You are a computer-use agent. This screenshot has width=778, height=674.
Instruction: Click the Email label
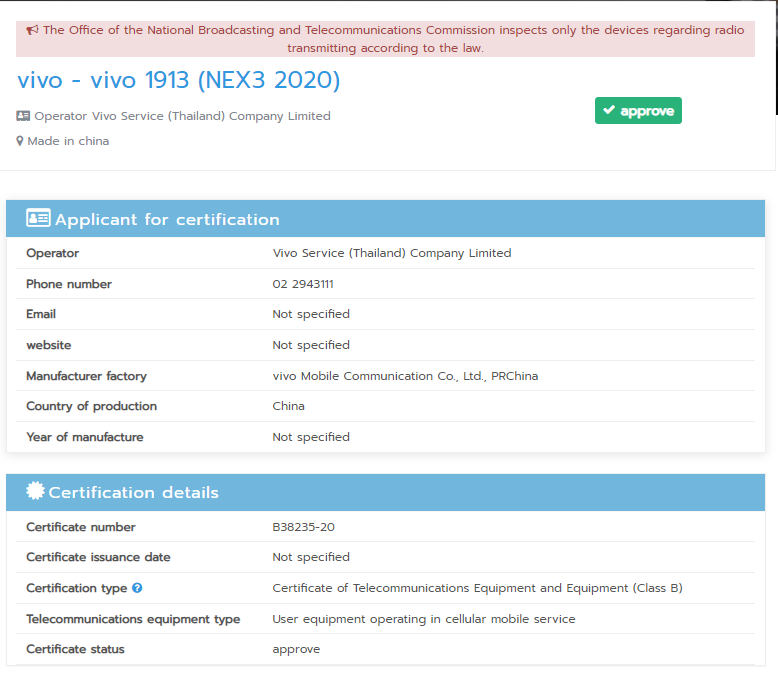41,314
